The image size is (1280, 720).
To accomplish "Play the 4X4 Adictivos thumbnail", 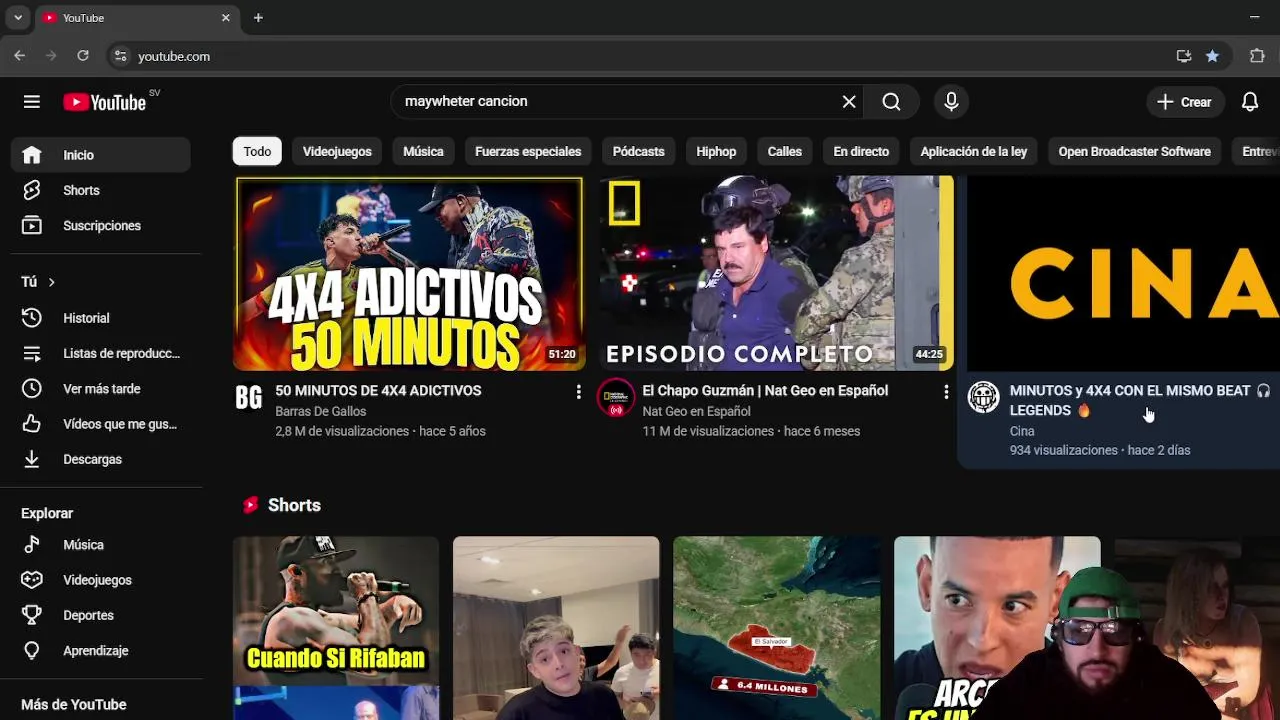I will click(408, 273).
